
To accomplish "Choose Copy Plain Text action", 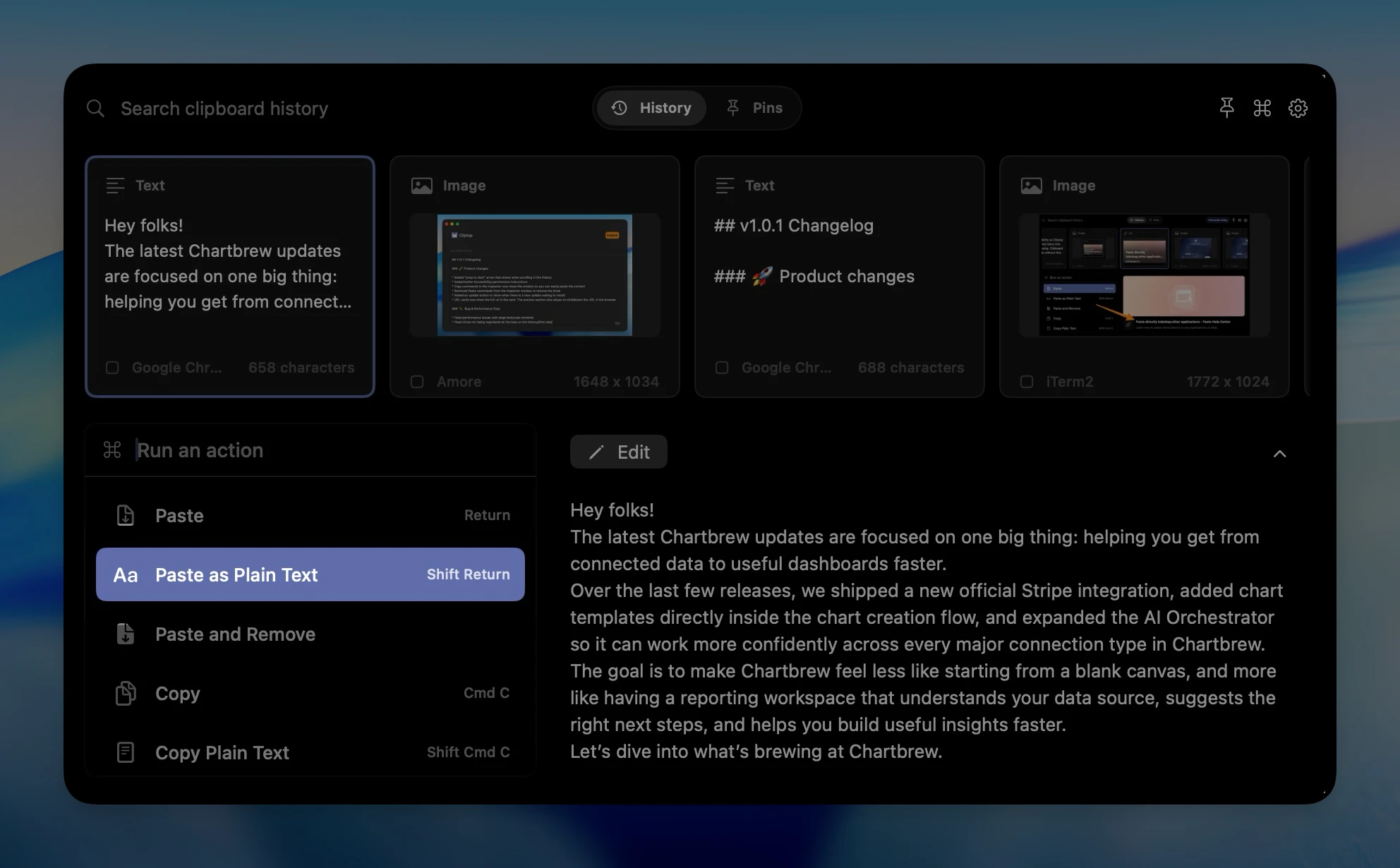I will coord(310,752).
